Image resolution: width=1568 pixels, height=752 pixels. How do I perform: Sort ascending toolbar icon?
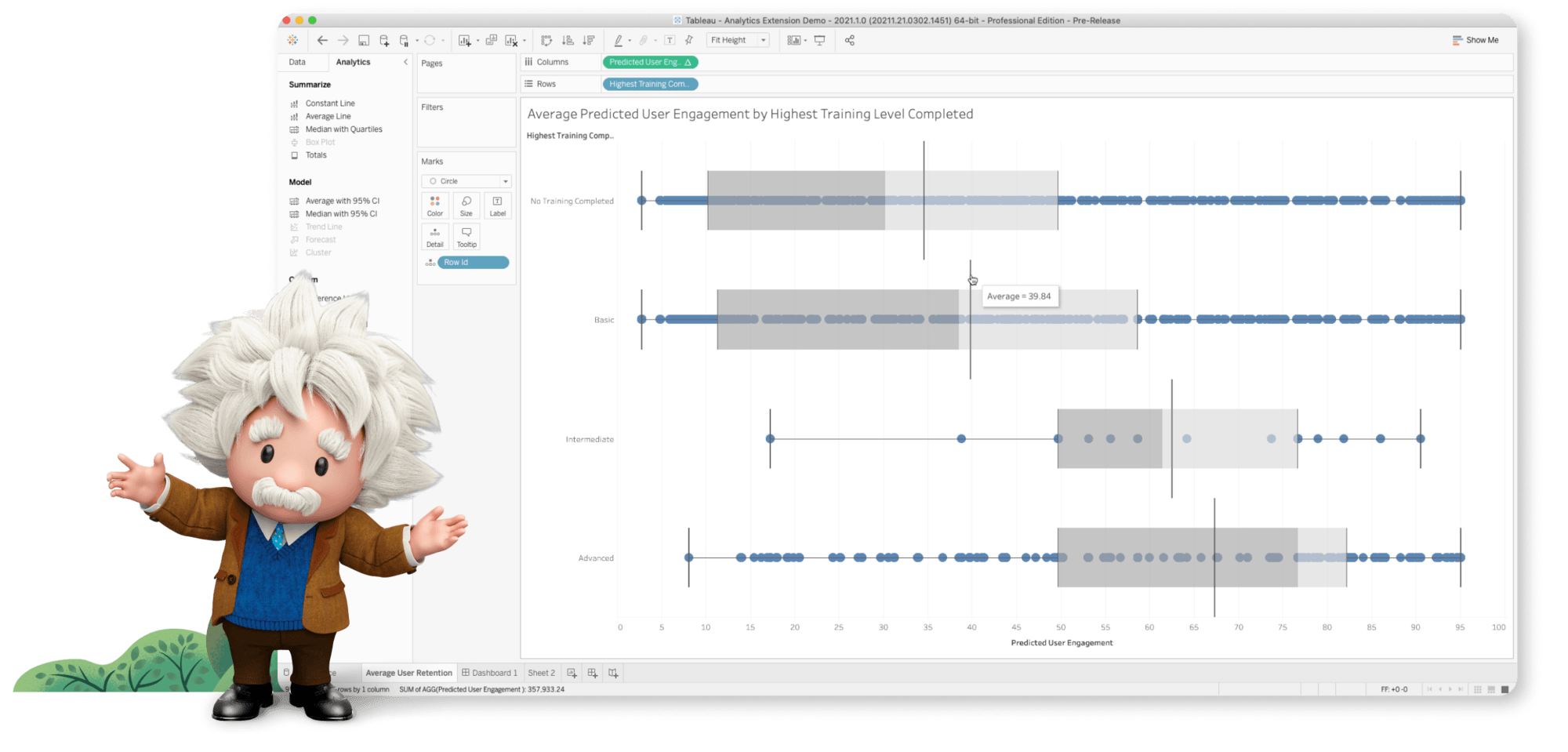[x=568, y=40]
